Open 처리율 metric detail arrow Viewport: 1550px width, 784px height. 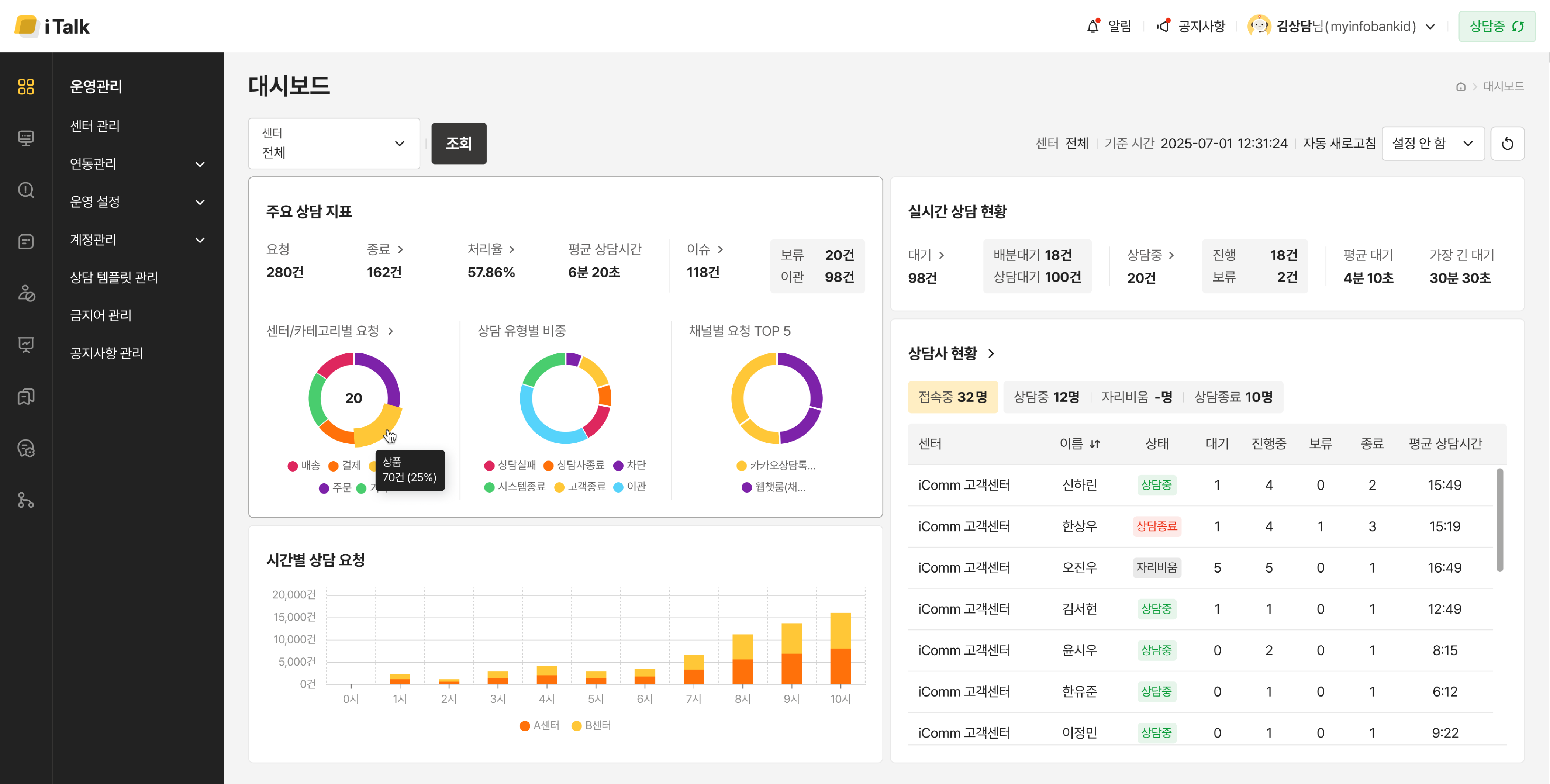512,250
